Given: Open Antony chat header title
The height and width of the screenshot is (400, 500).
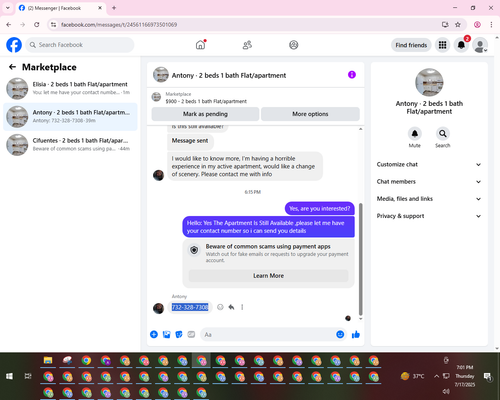Looking at the screenshot, I should coord(229,75).
